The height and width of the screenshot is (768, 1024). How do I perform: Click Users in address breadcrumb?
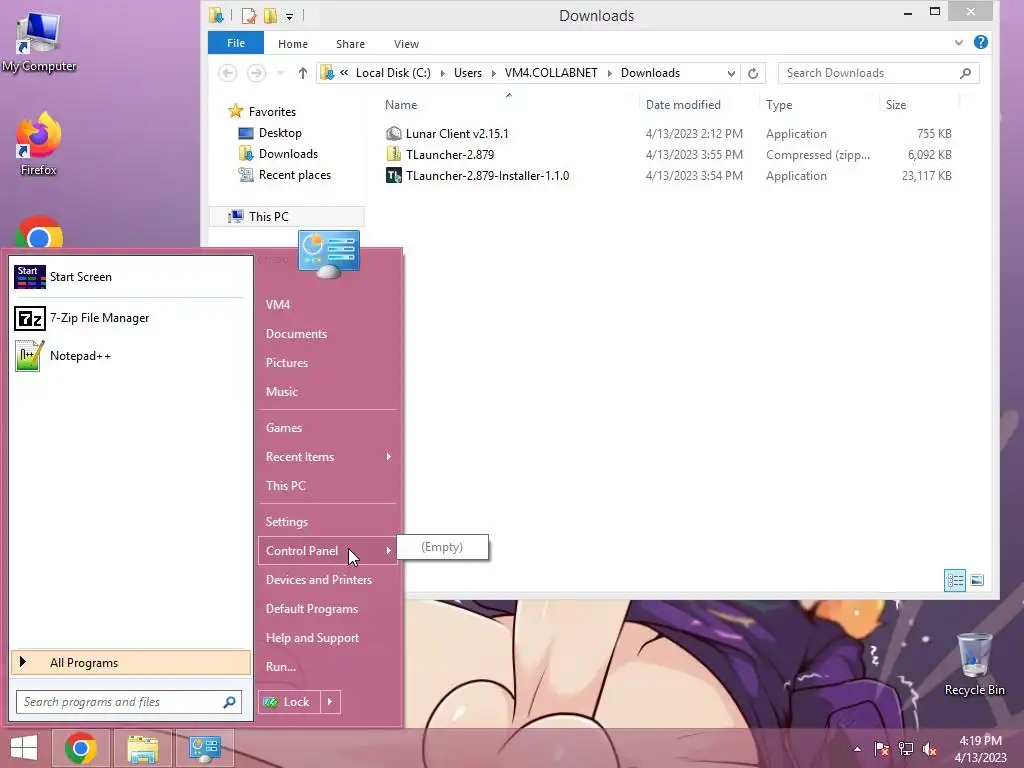point(468,73)
